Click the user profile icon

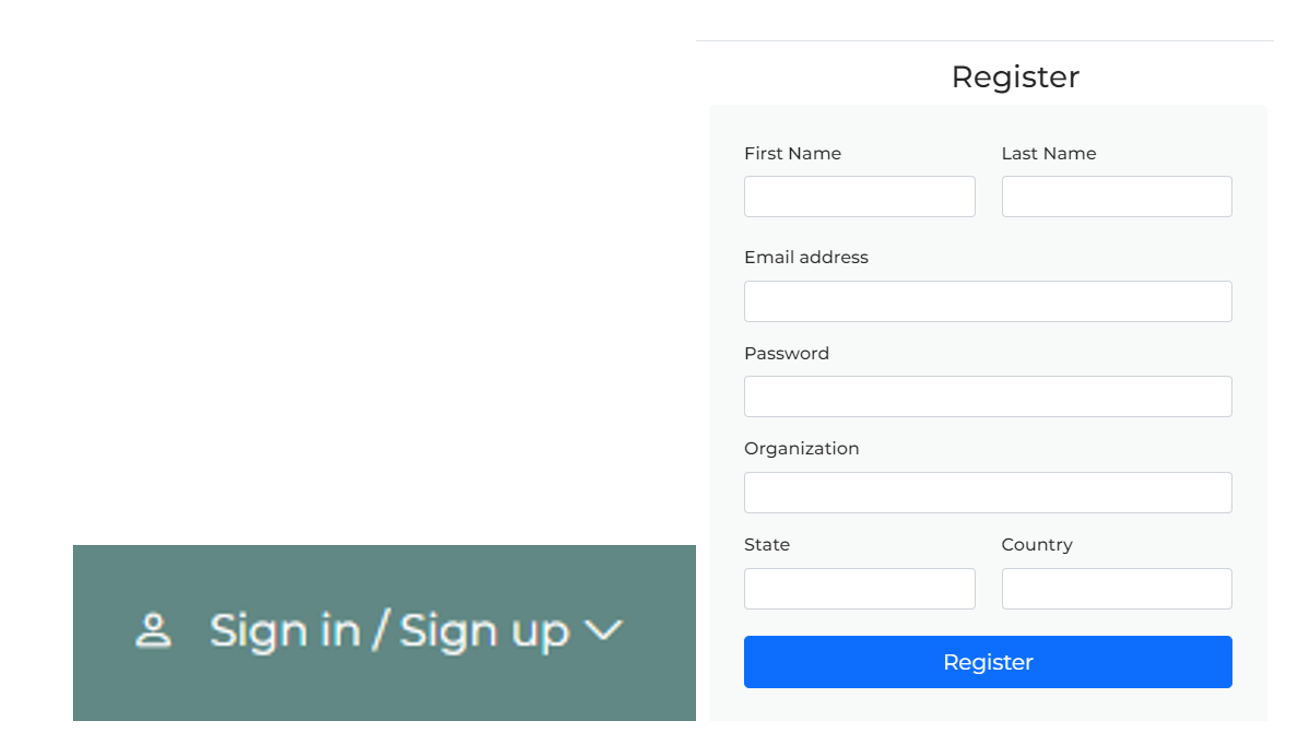tap(153, 632)
